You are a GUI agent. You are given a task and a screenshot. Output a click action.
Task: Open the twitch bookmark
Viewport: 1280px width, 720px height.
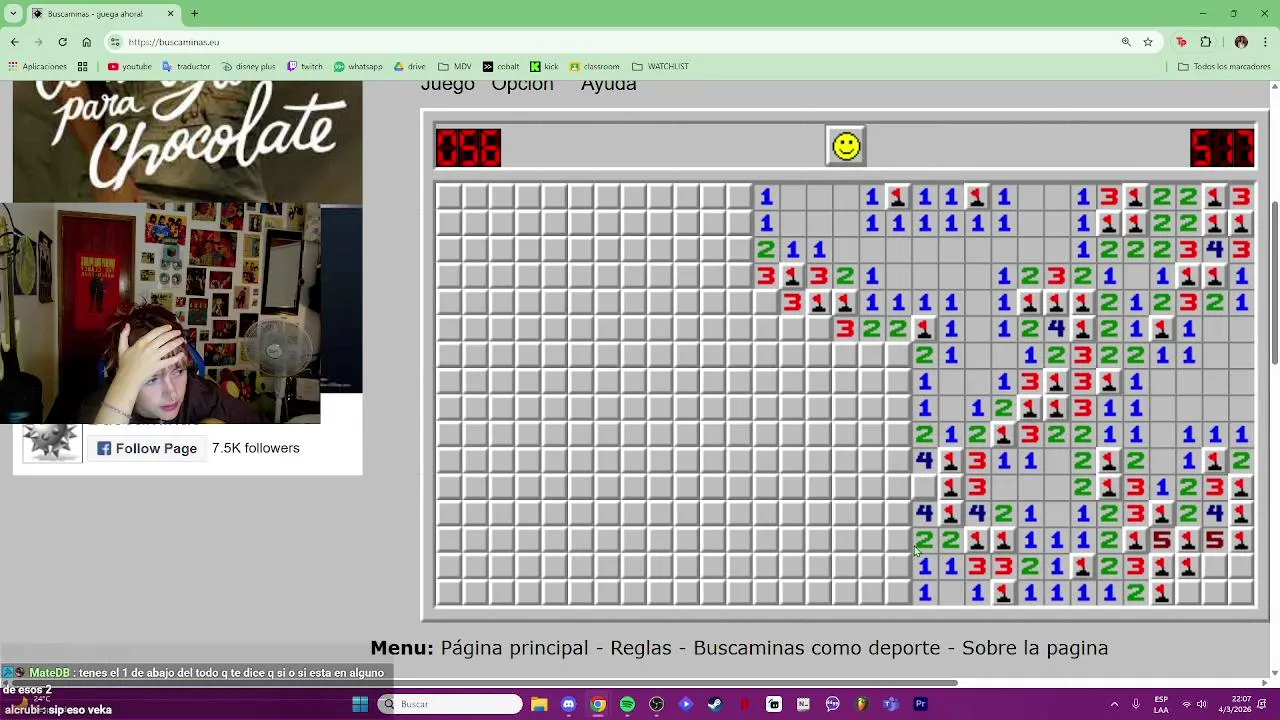(x=305, y=67)
